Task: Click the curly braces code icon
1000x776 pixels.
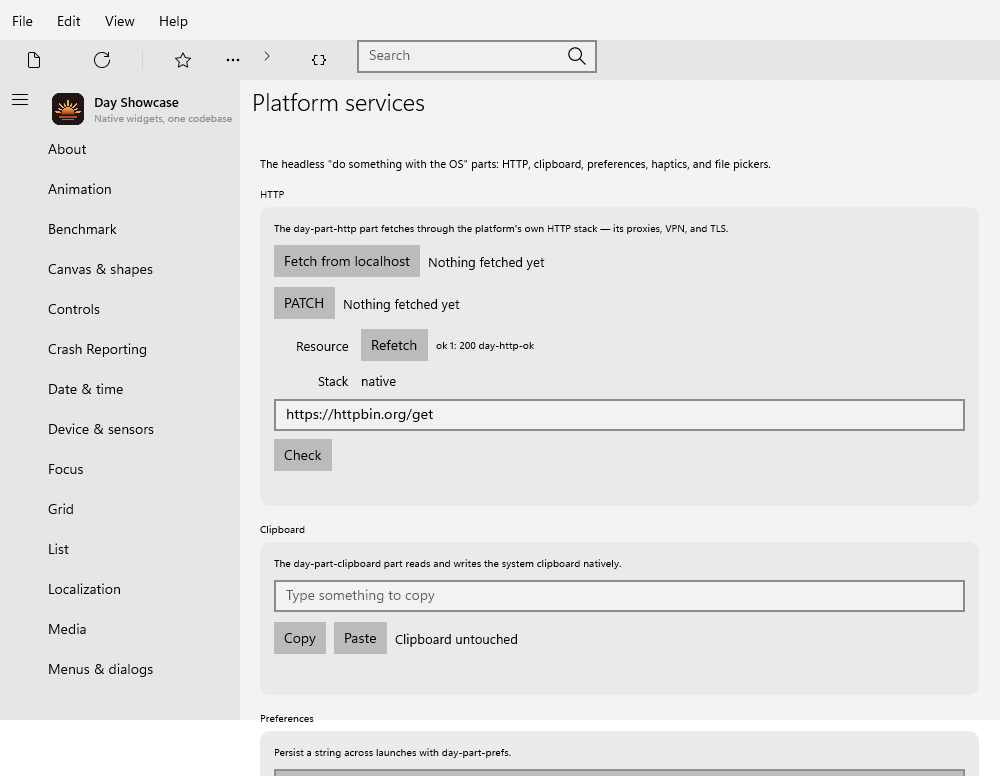Action: pos(319,60)
